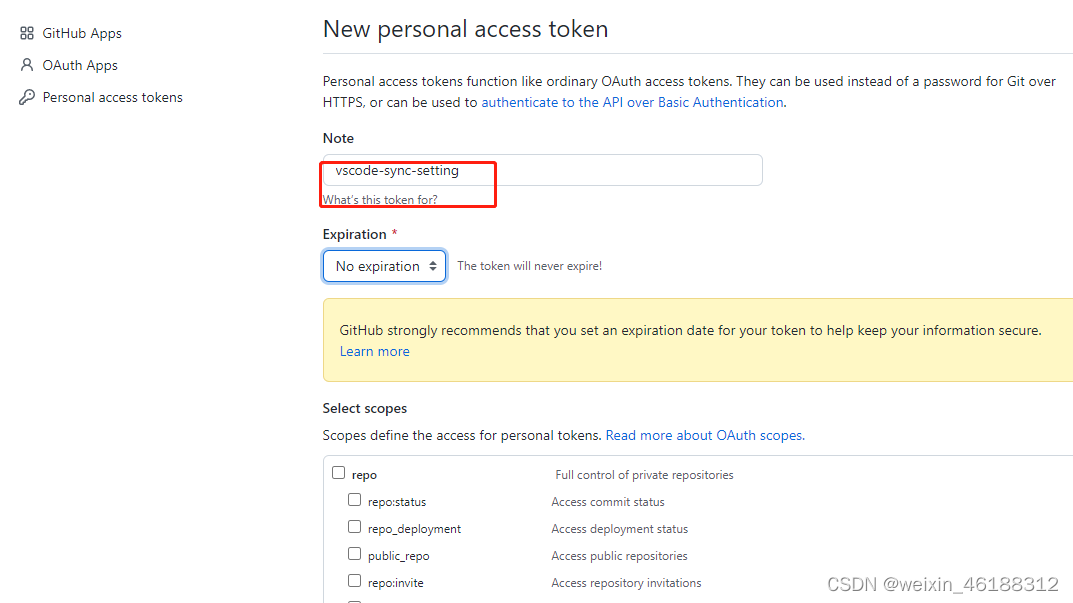Select Personal access tokens in sidebar
Viewport: 1073px width, 603px height.
pos(112,97)
